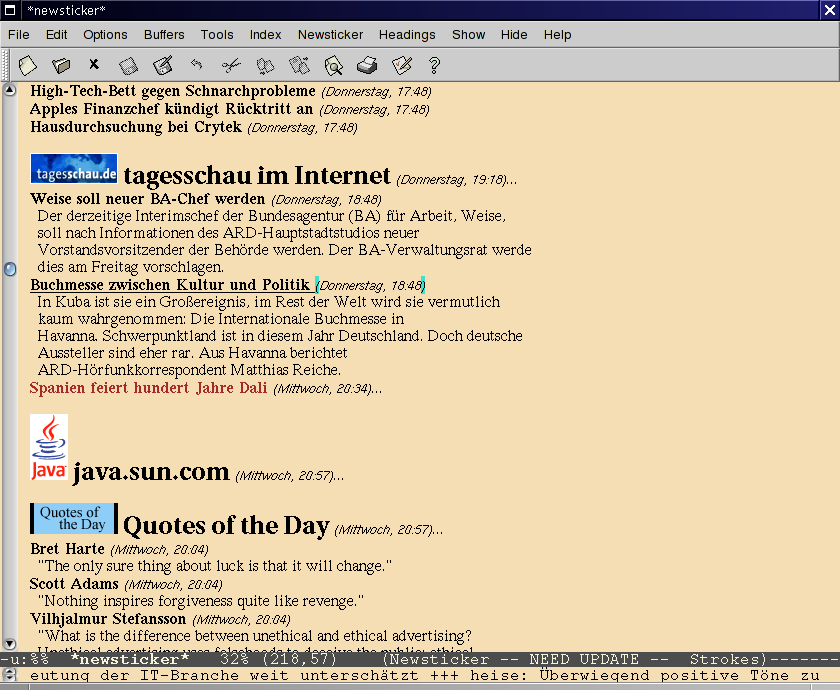Click the Save buffer disk icon

[x=128, y=66]
